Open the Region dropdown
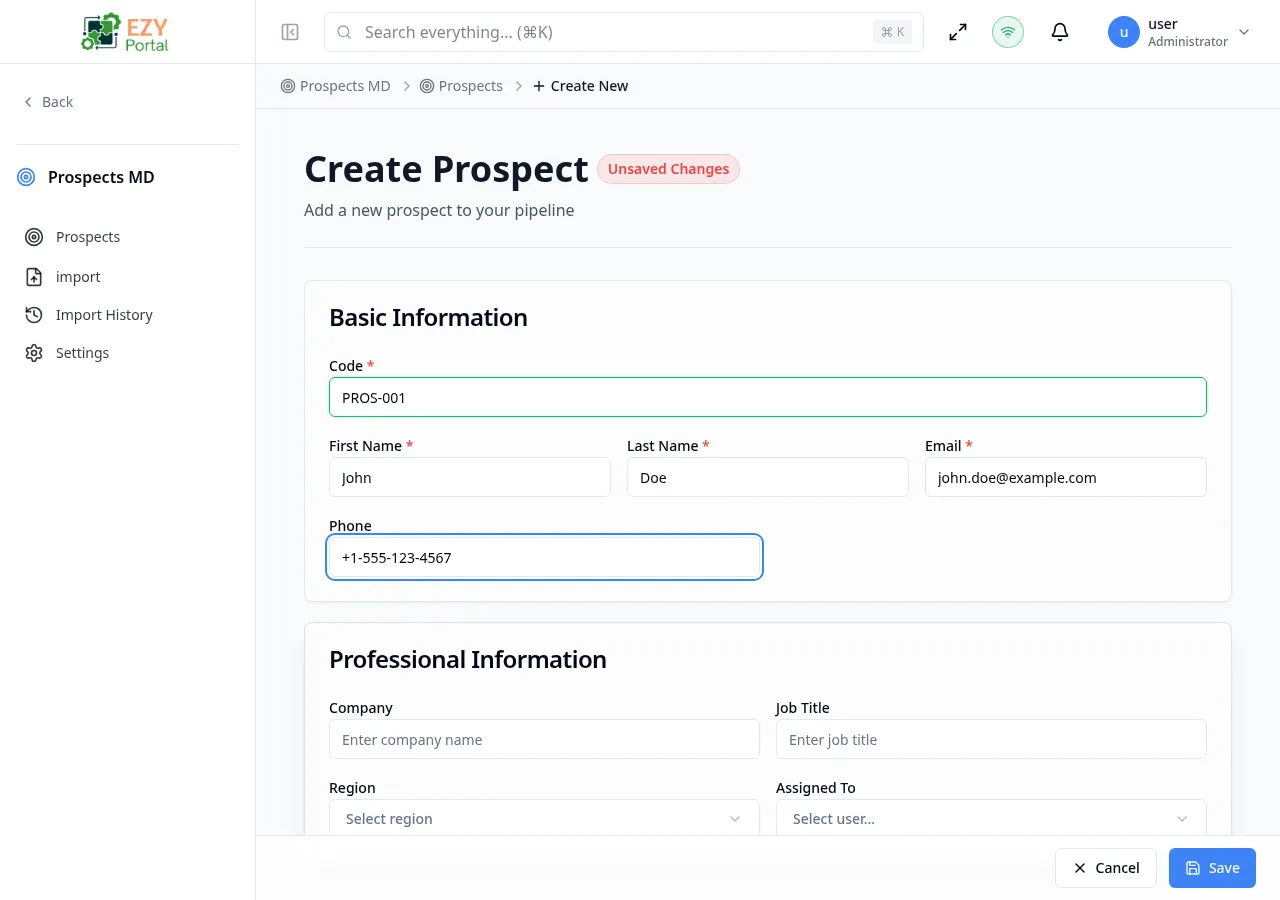This screenshot has height=900, width=1280. (544, 818)
